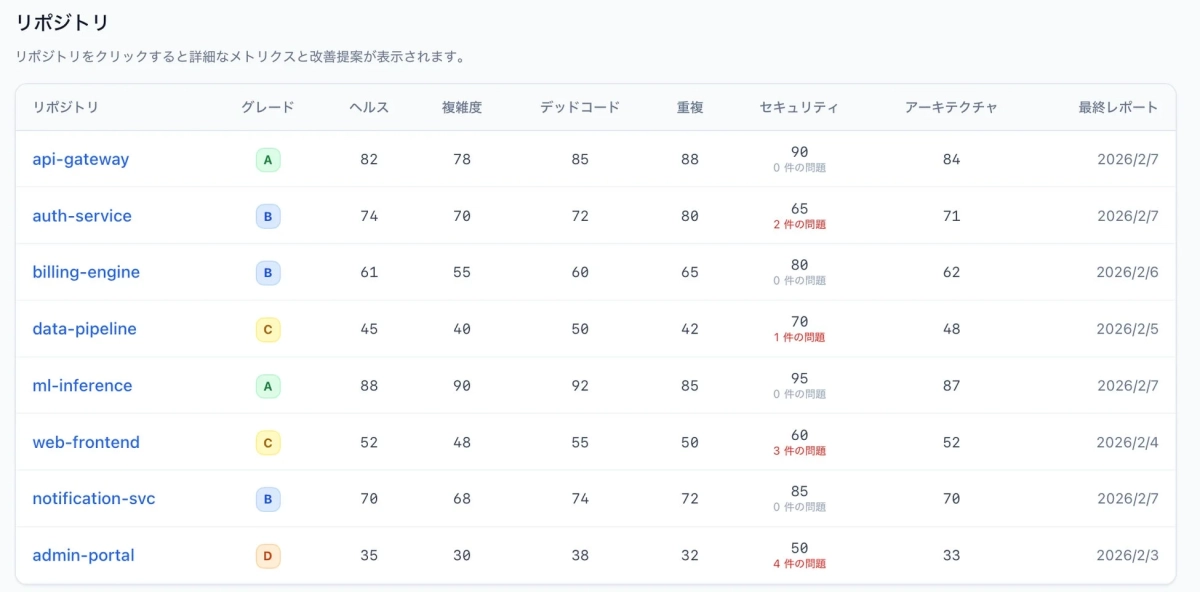Screen dimensions: 1200x592
Task: Sort the table by the グレード column
Action: coord(267,107)
